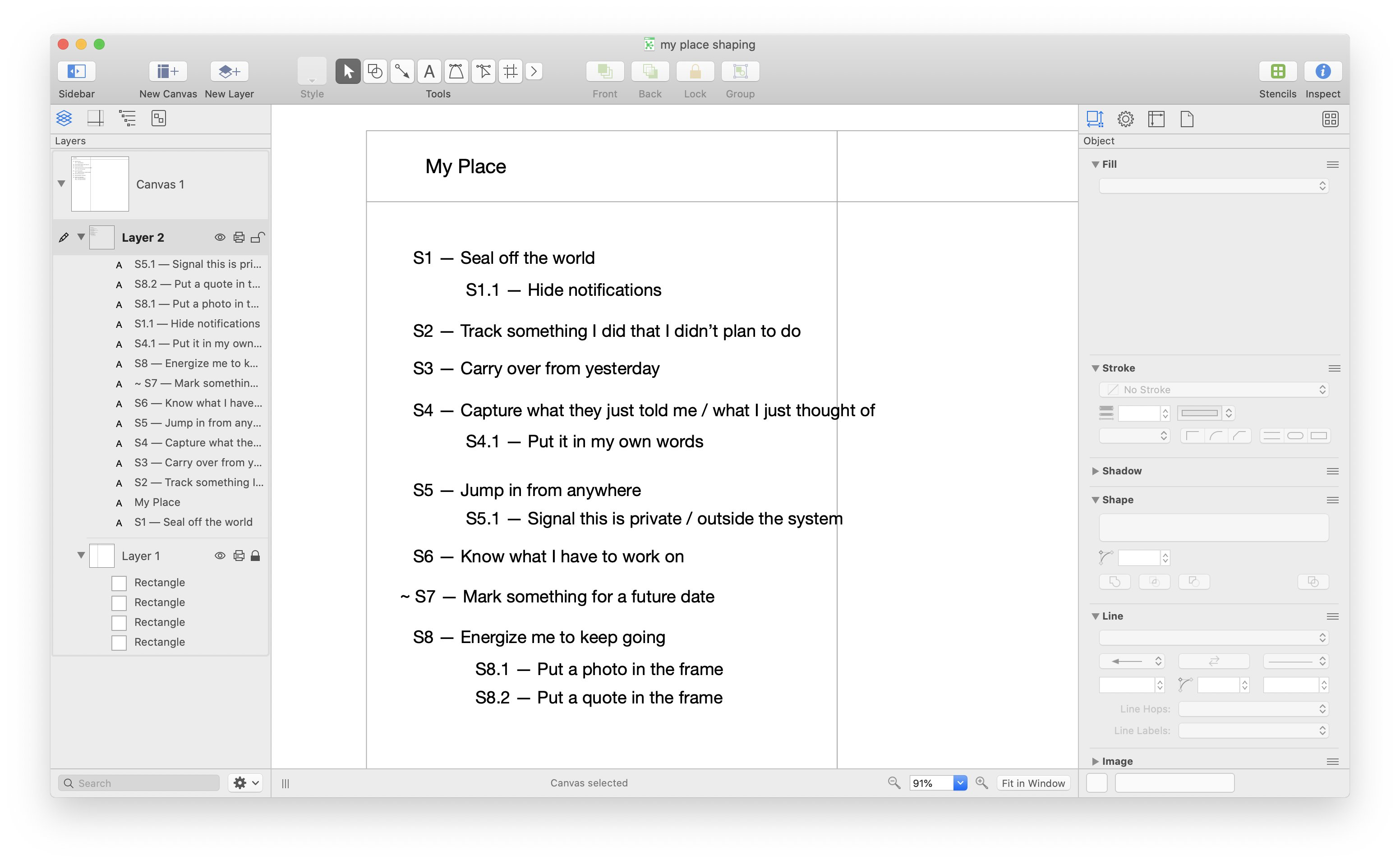Click the Bring to Front icon
This screenshot has height=864, width=1400.
click(604, 71)
